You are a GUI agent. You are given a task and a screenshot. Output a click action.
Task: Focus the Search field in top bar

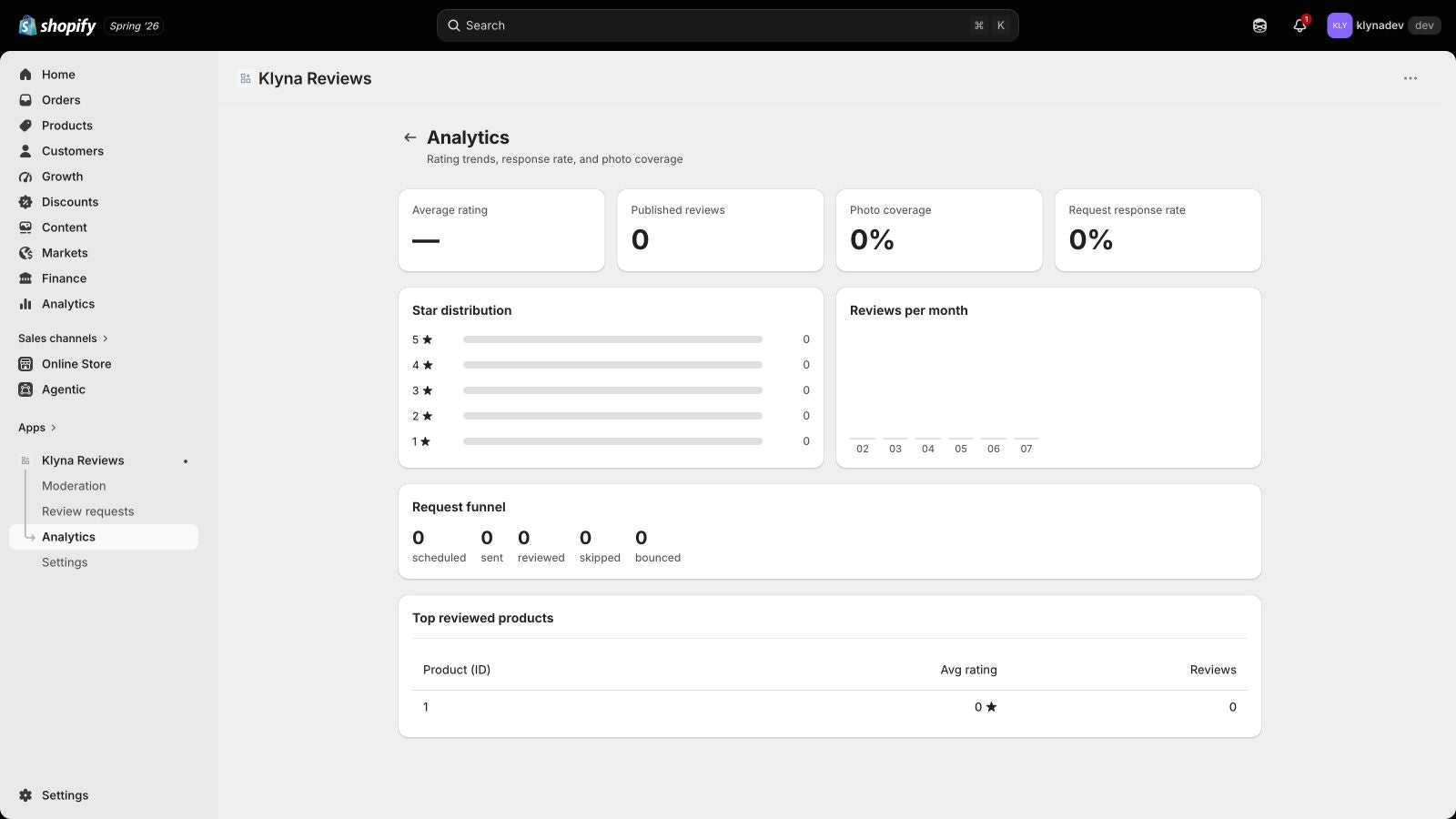728,25
